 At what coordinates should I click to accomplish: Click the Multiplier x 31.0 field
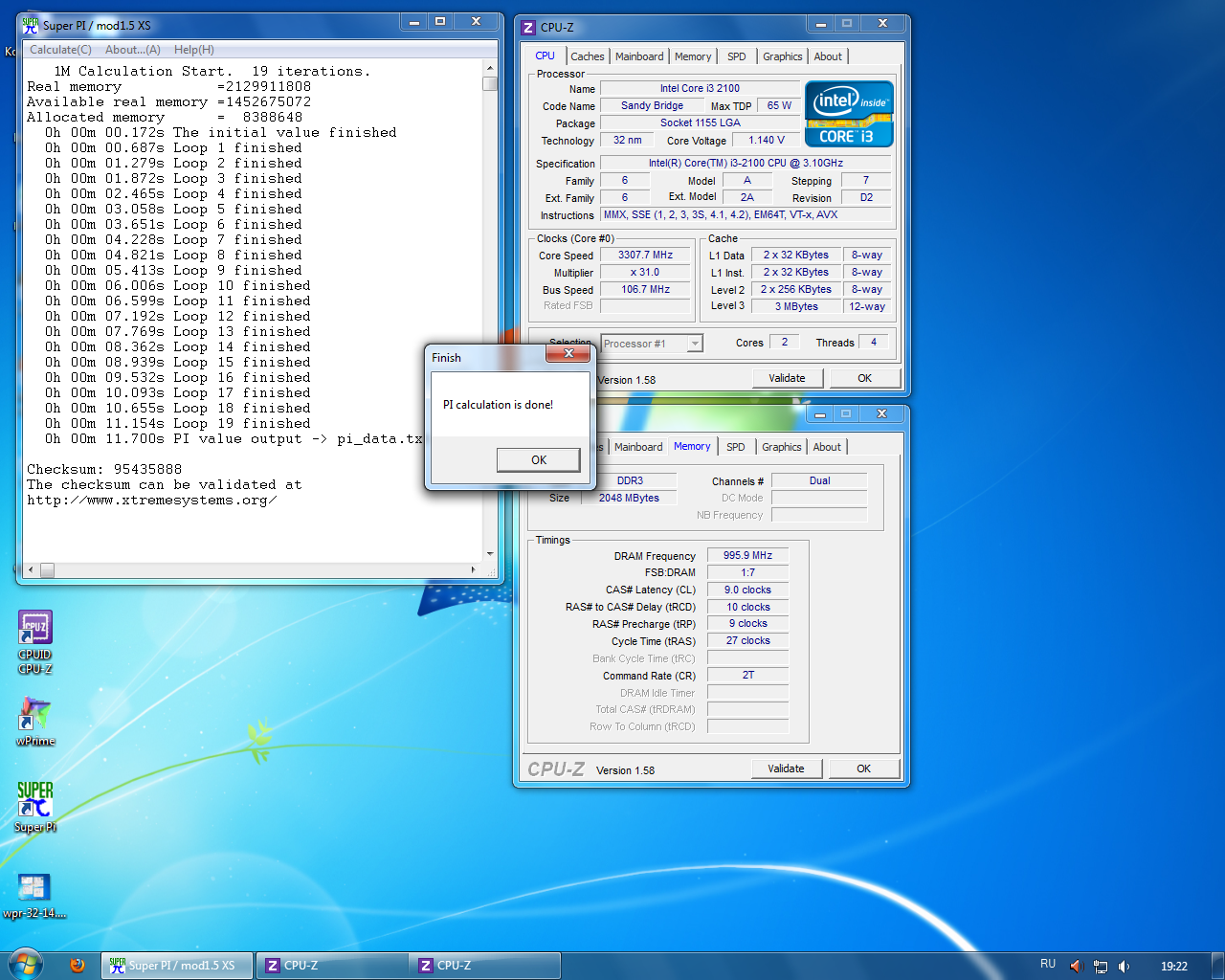645,273
